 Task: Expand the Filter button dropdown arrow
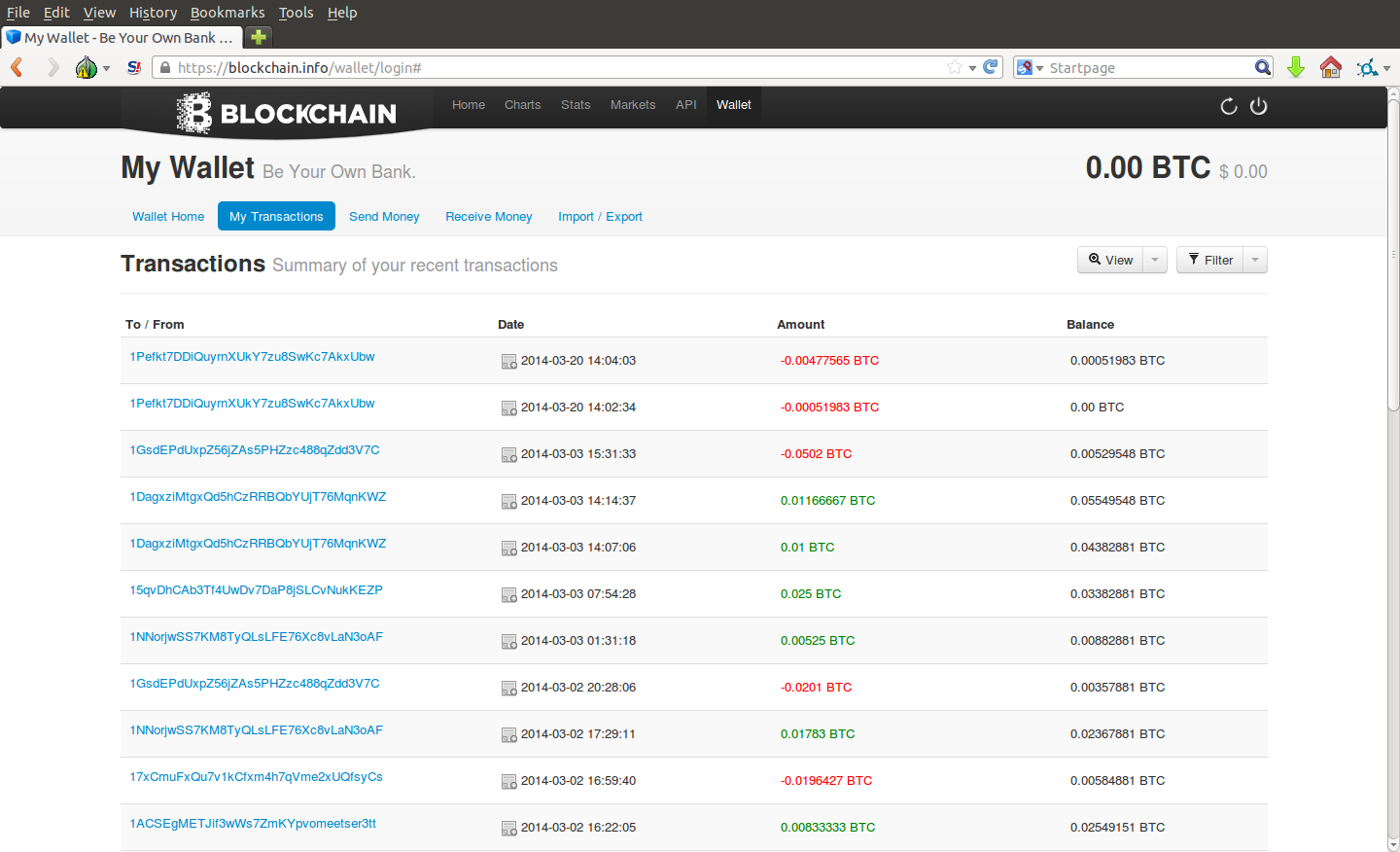coord(1255,260)
